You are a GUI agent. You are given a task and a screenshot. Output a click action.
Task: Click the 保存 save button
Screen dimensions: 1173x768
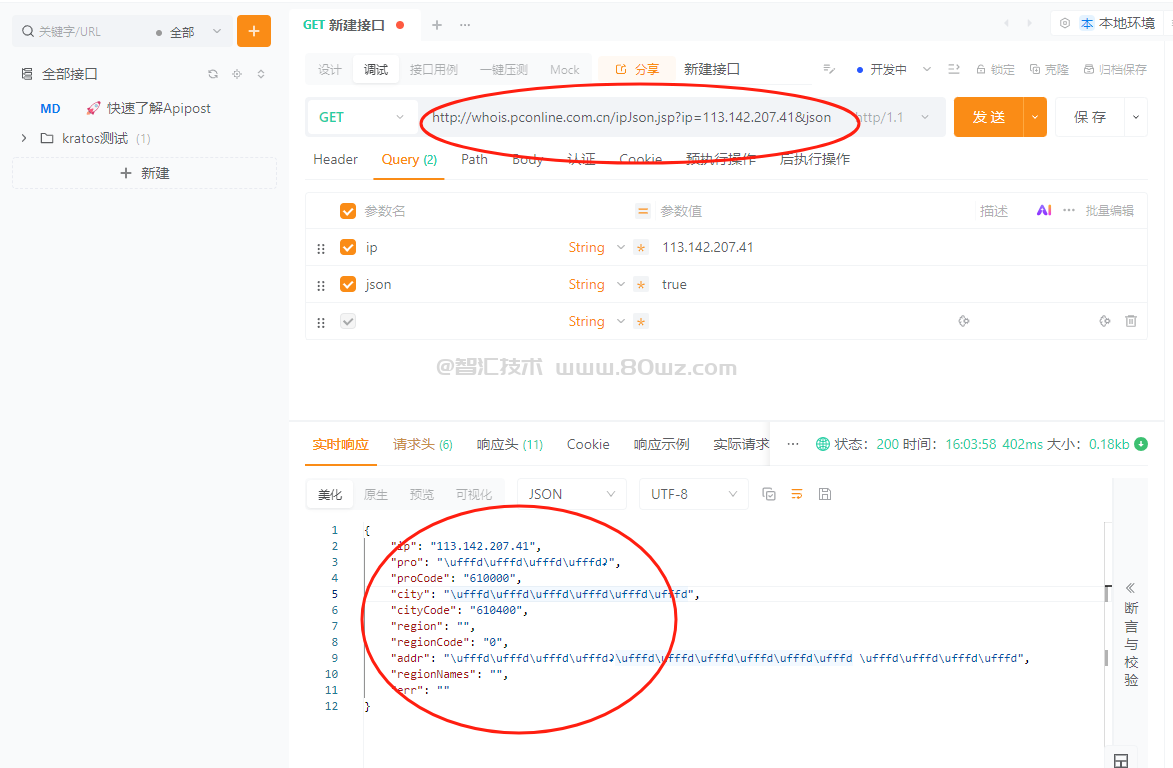1089,117
